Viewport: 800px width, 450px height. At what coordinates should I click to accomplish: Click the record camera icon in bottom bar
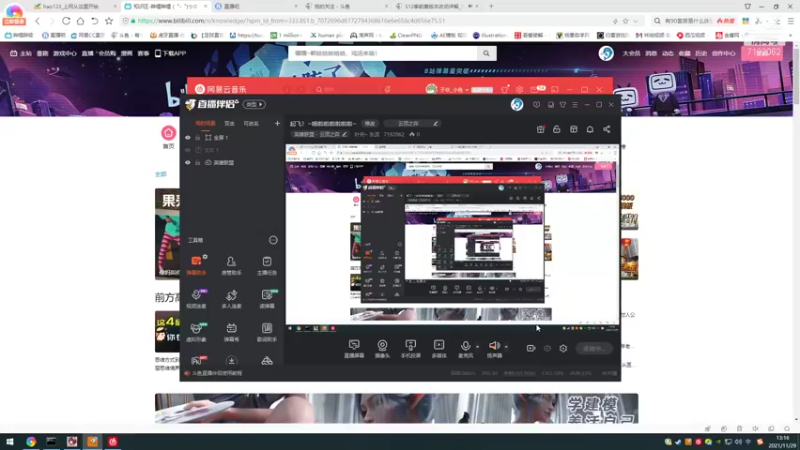tap(531, 348)
